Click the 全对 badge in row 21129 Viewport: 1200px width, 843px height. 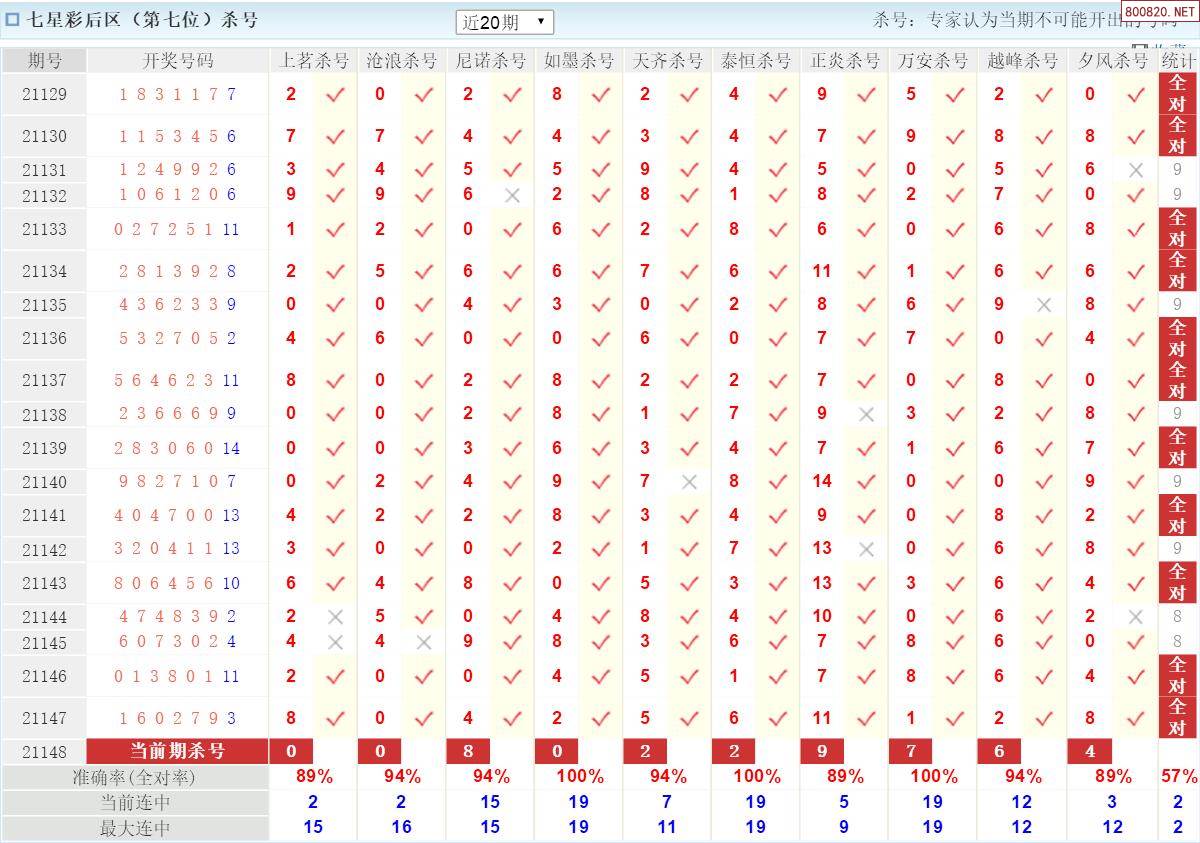(1177, 94)
